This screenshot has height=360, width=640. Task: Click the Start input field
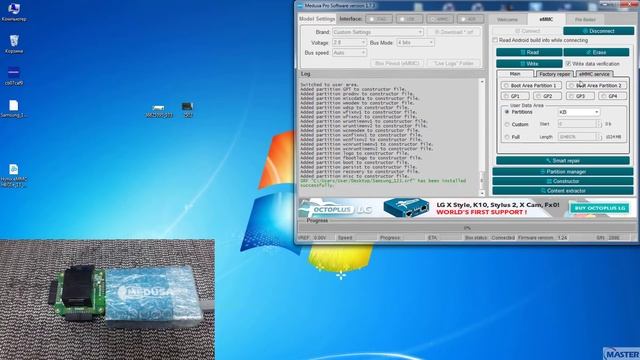coord(577,124)
